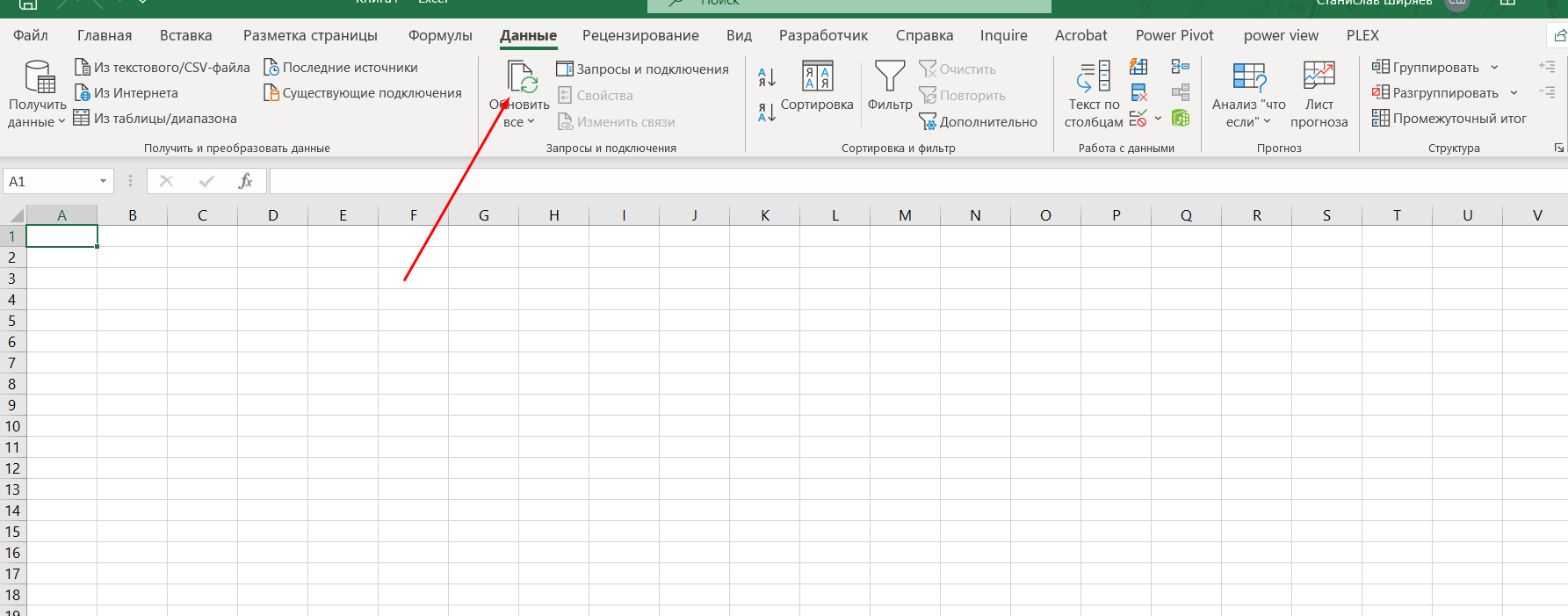The height and width of the screenshot is (616, 1568).
Task: Click the Manage Data Model icon
Action: pos(1181,119)
